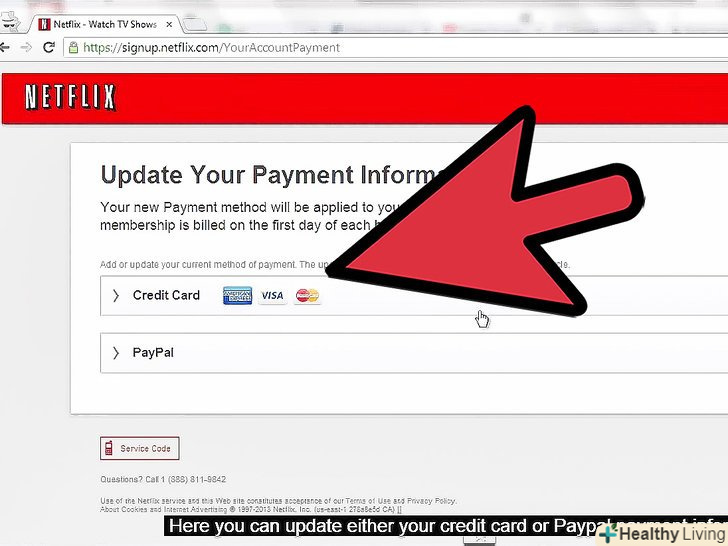Click the American Express card icon
728x546 pixels.
(237, 296)
